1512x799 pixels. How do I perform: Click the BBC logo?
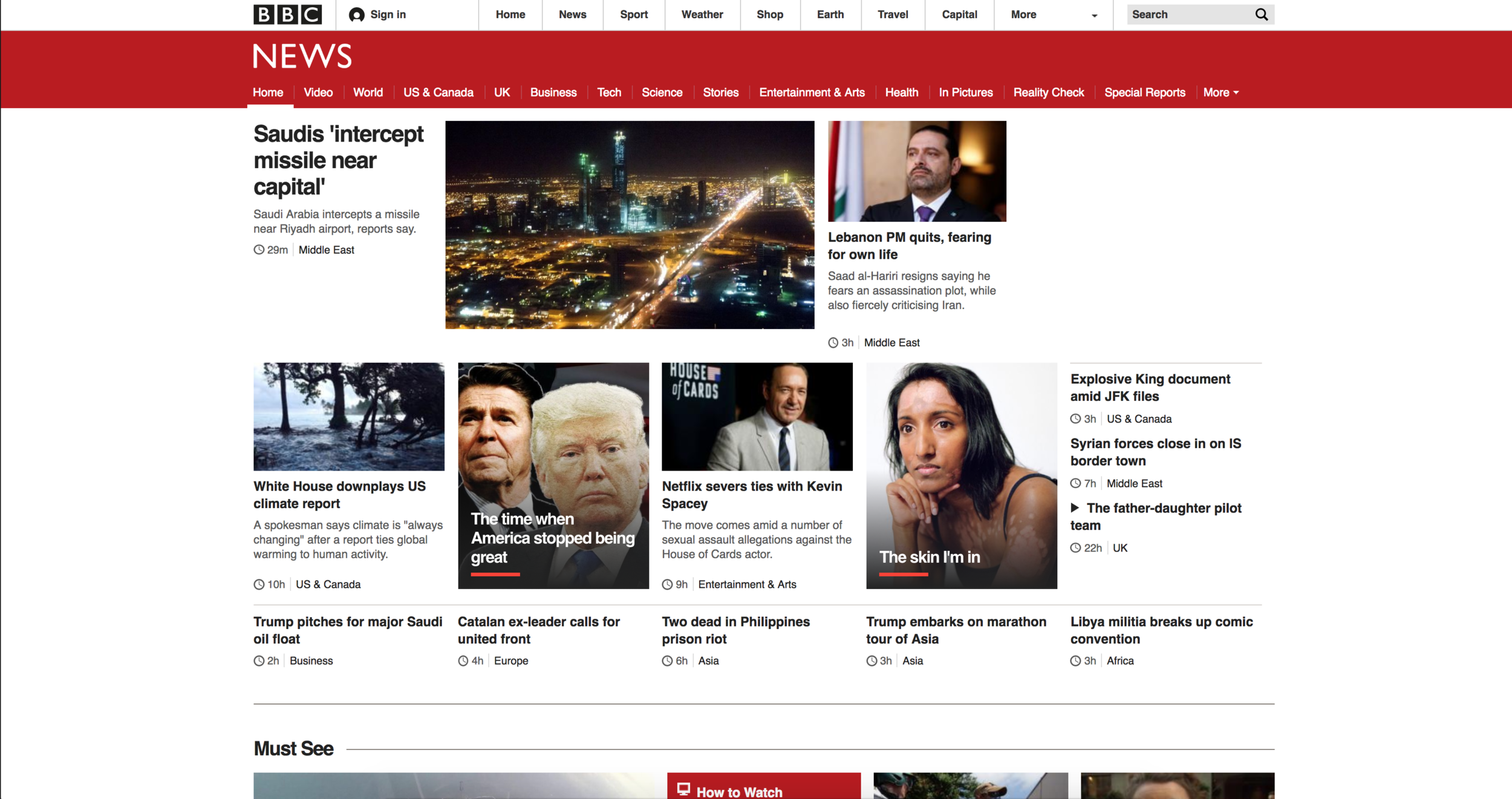(x=287, y=15)
